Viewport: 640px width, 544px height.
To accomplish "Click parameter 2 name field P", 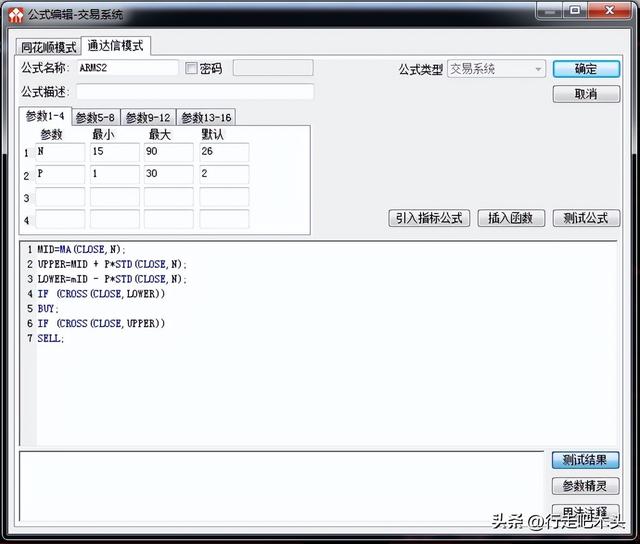I will (60, 174).
